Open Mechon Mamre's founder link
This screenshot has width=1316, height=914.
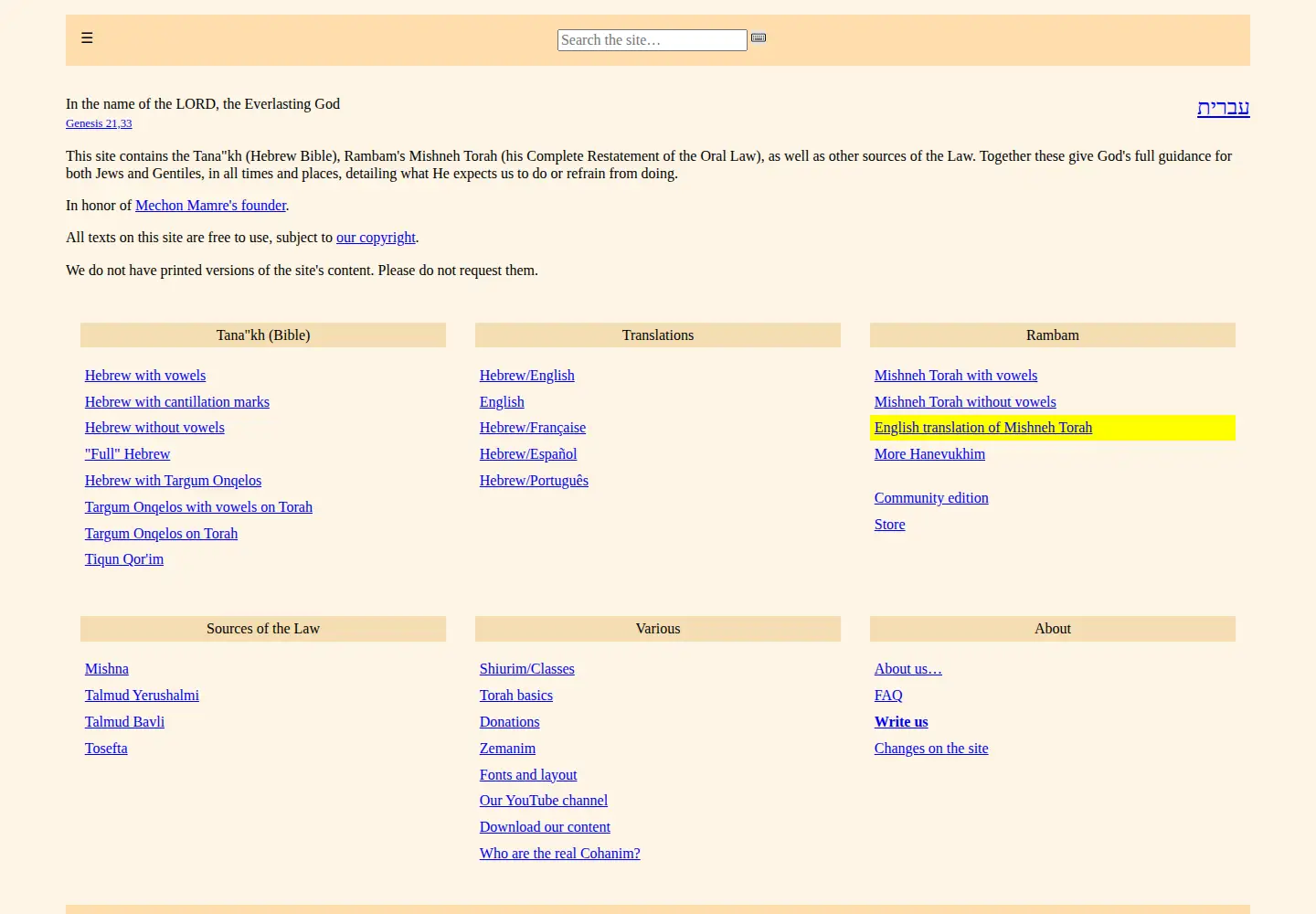[x=210, y=206]
